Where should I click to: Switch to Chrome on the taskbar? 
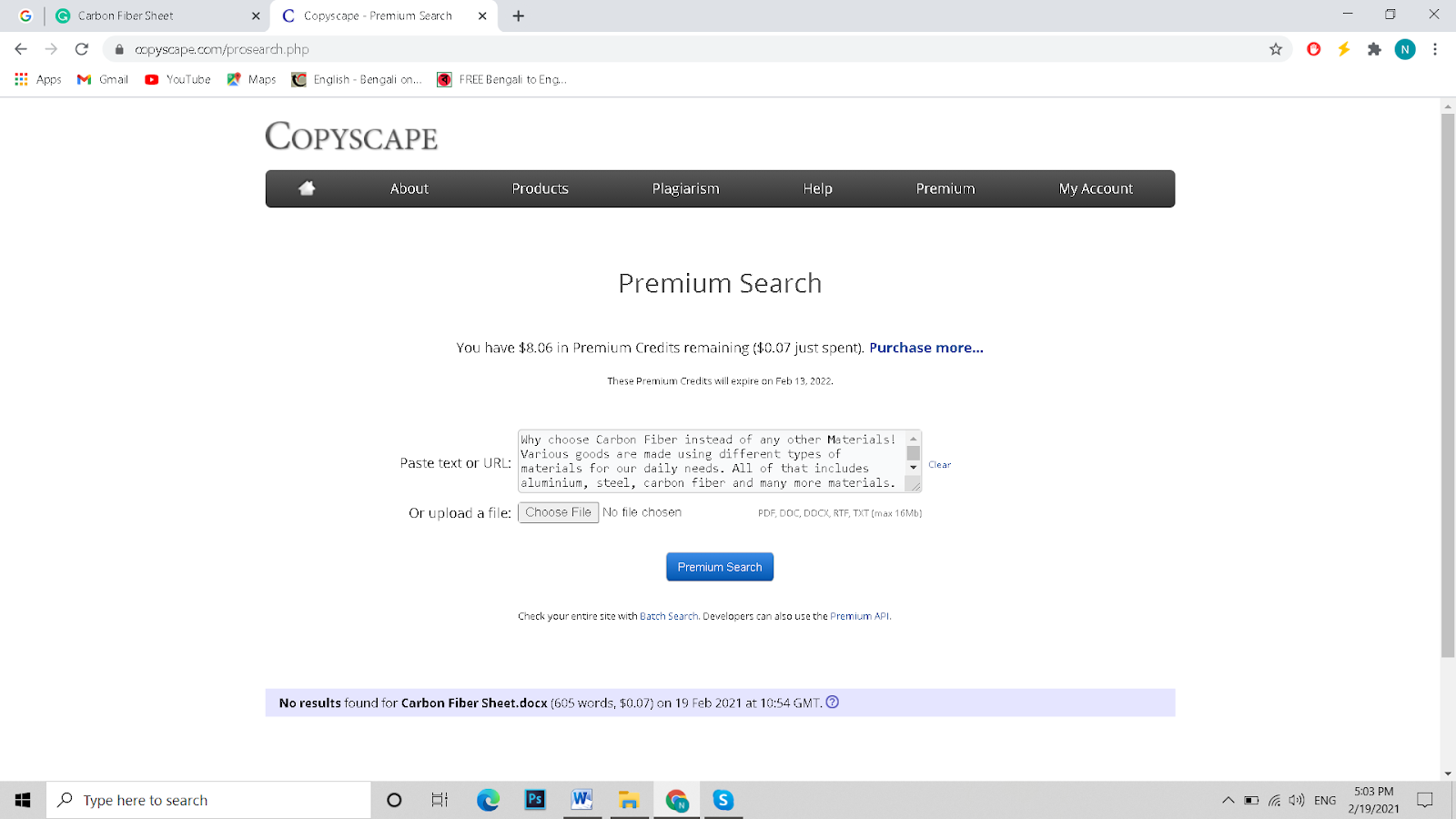coord(676,800)
